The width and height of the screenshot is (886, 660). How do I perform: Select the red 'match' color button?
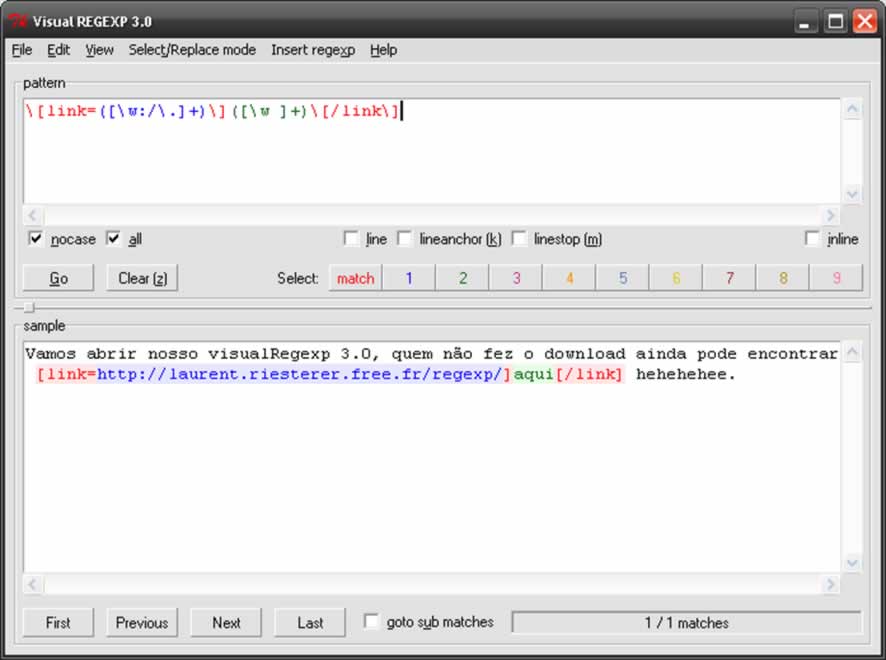(355, 278)
